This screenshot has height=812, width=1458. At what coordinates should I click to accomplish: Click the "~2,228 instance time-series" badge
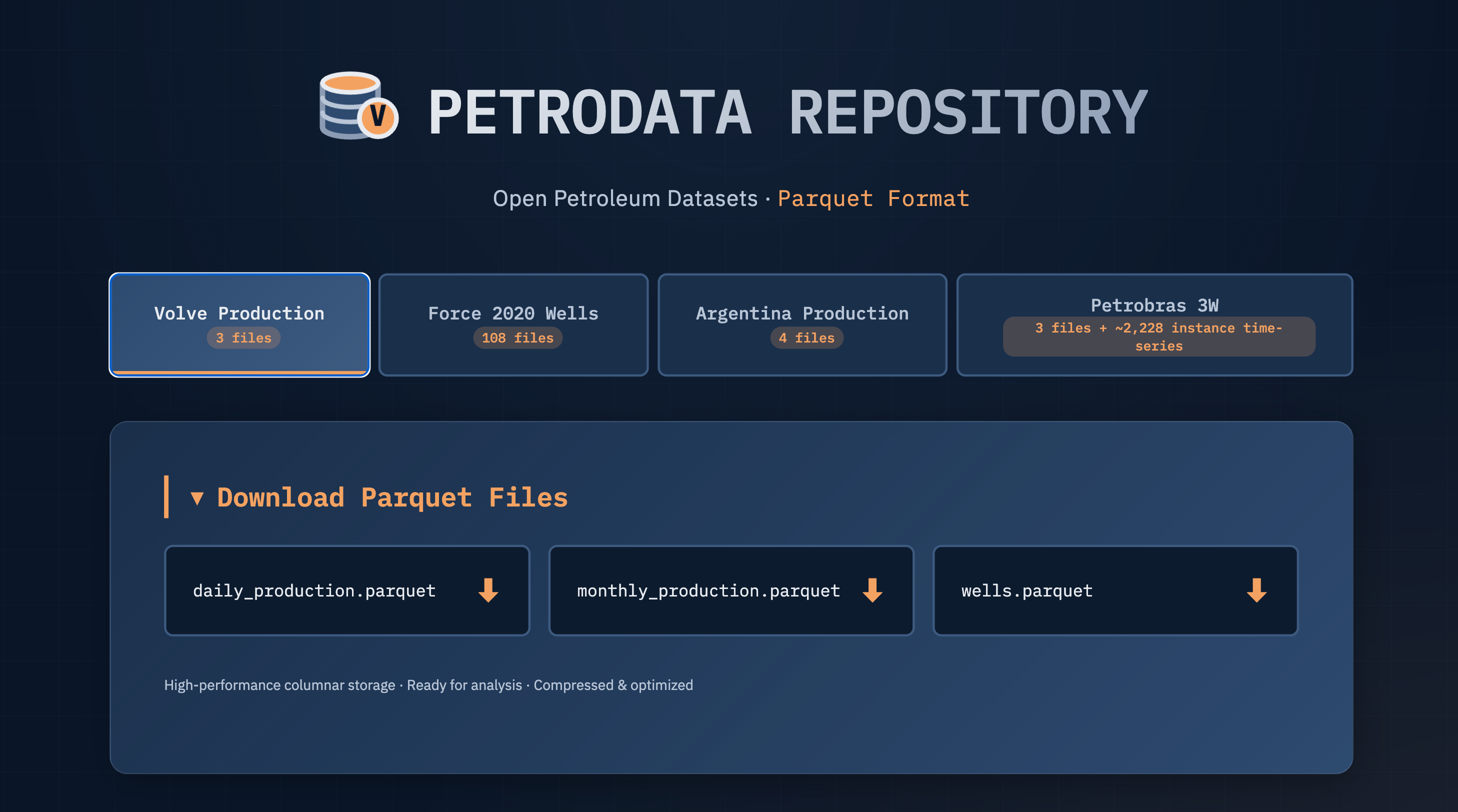[1159, 336]
